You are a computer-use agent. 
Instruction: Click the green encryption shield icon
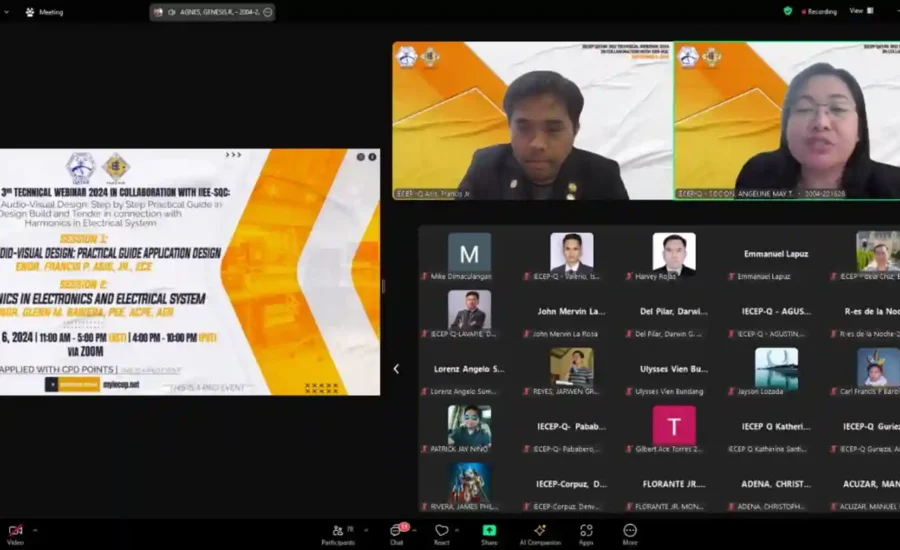(788, 11)
